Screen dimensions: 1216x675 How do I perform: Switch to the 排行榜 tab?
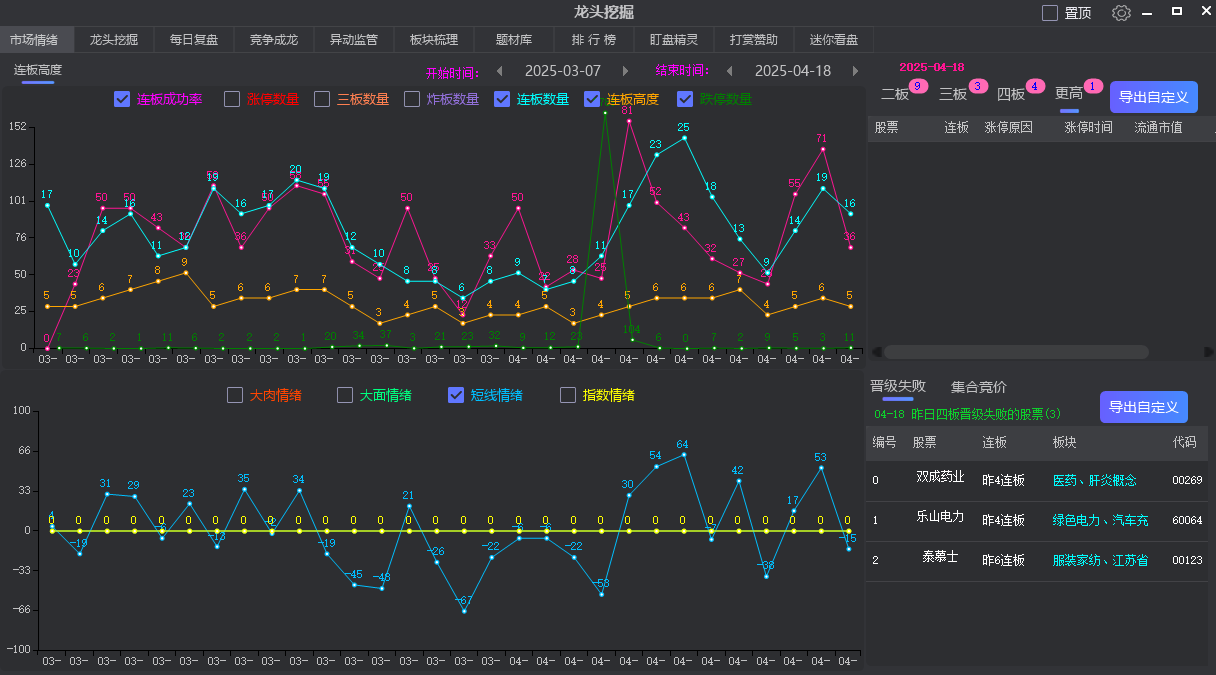pyautogui.click(x=594, y=40)
